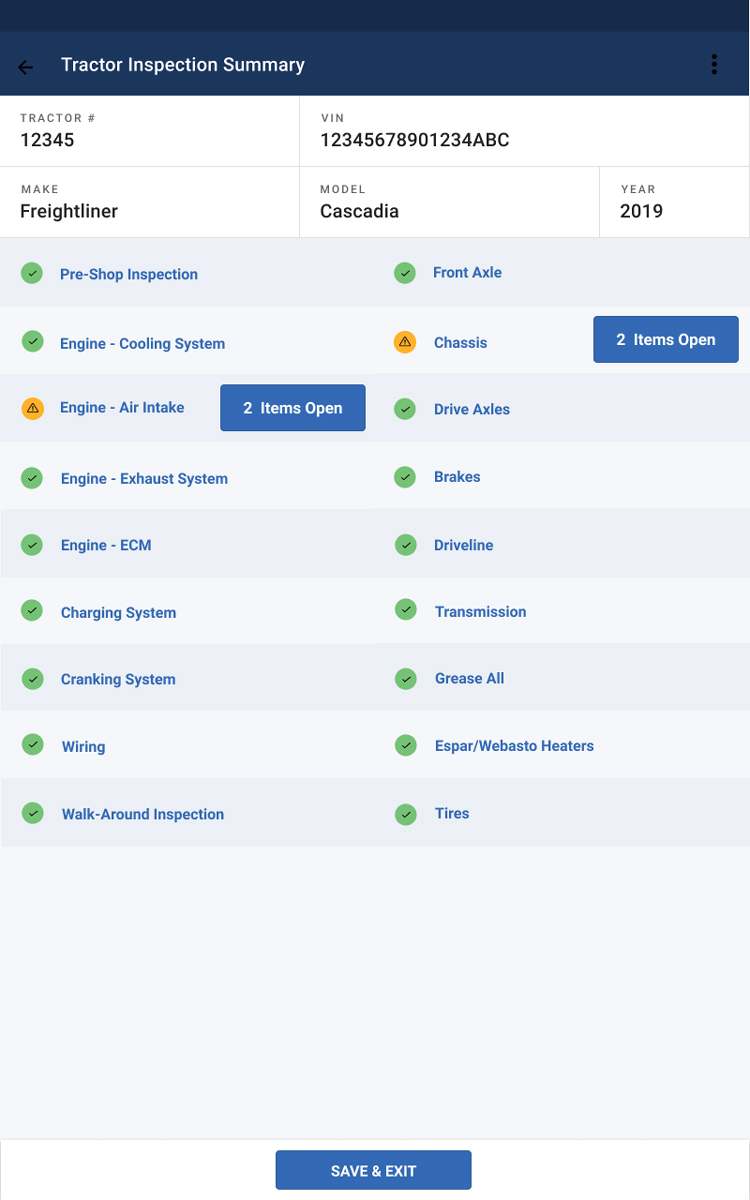Click the green check beside Pre-Shop Inspection
The width and height of the screenshot is (750, 1200).
(x=32, y=273)
